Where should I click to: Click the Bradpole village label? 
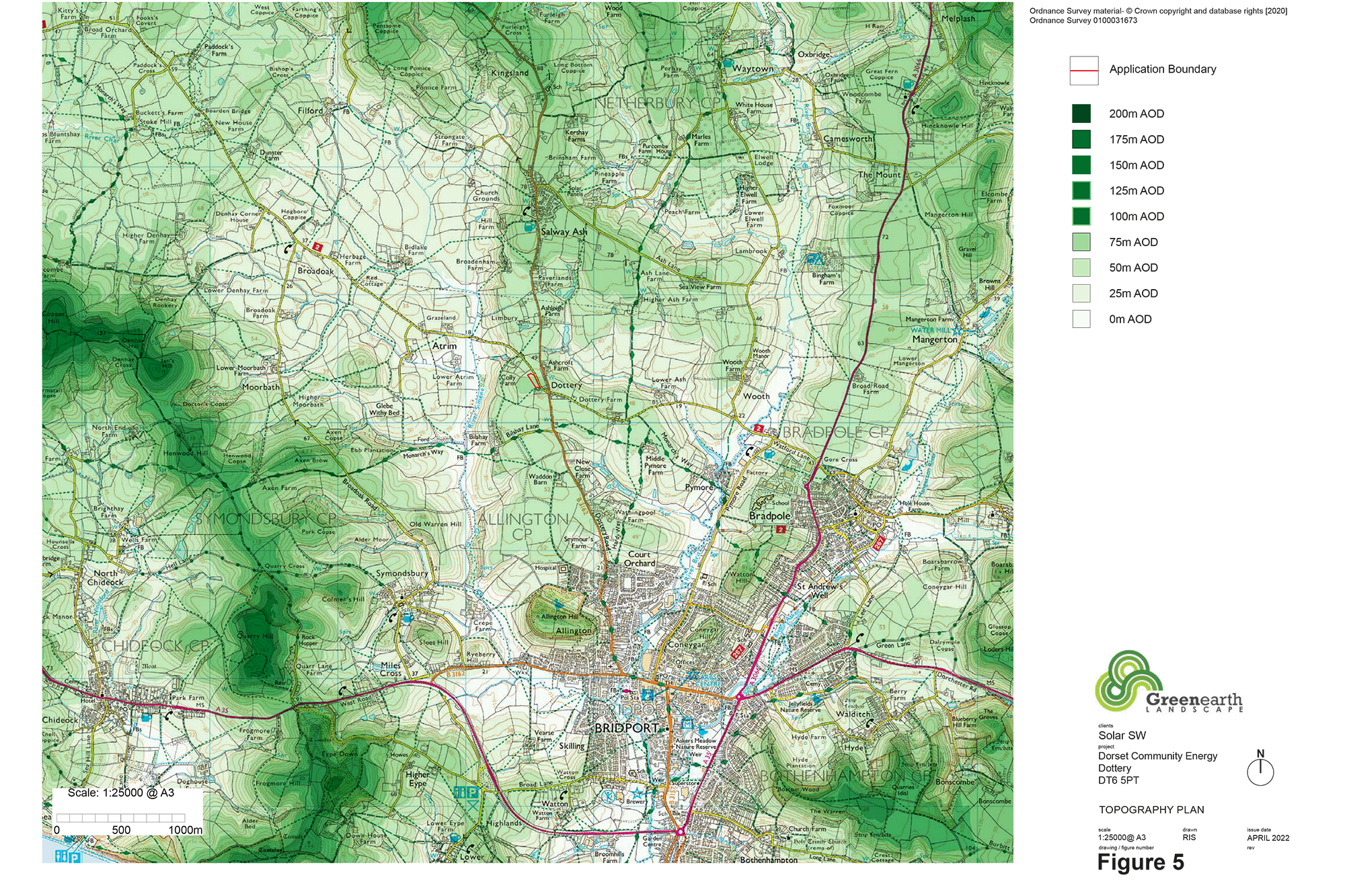pyautogui.click(x=769, y=516)
